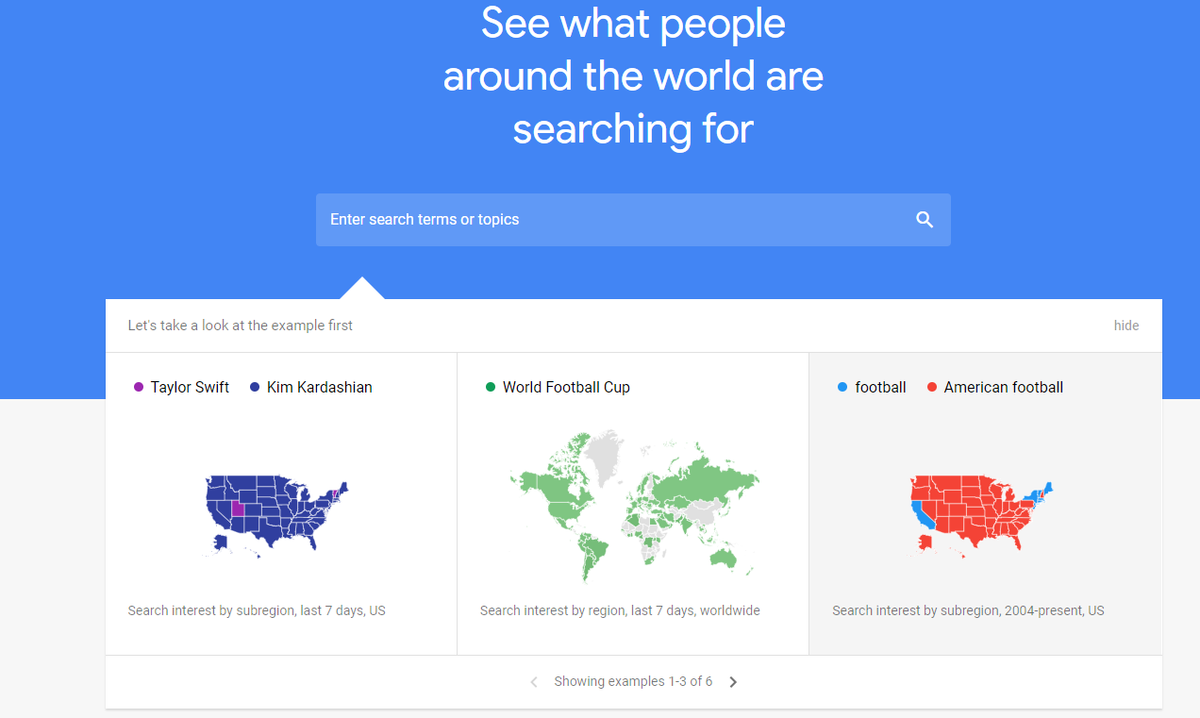Click 'Showing examples 1-3 of 6' text
The width and height of the screenshot is (1200, 718).
tap(633, 682)
